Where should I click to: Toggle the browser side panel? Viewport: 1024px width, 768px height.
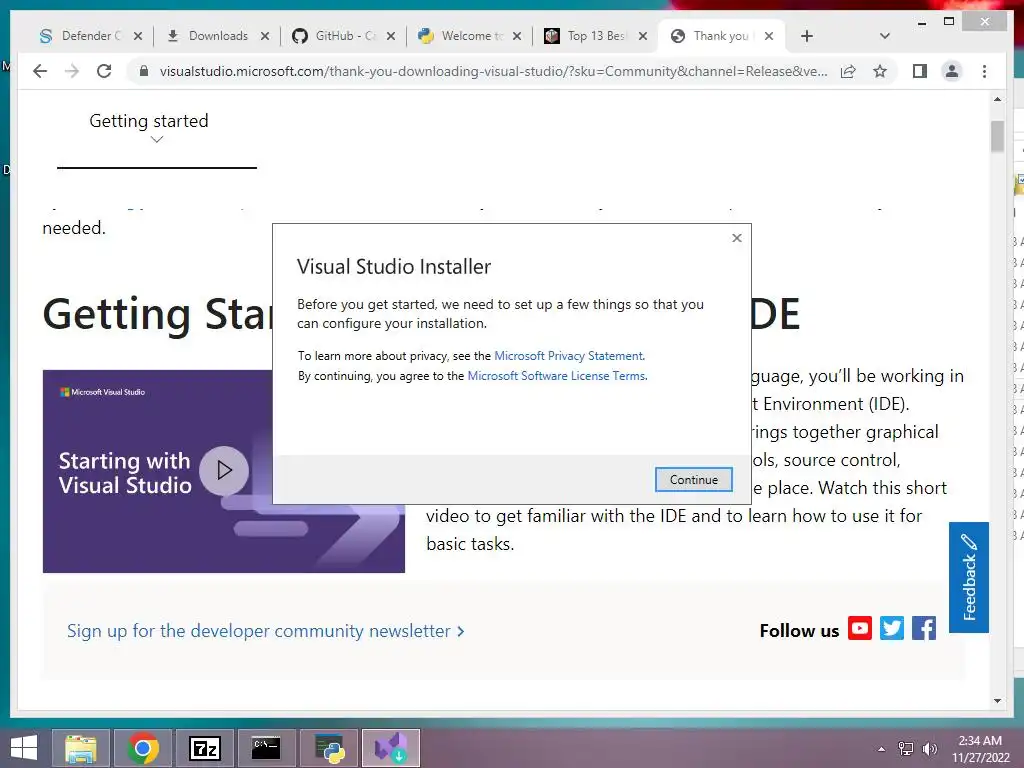click(x=920, y=71)
